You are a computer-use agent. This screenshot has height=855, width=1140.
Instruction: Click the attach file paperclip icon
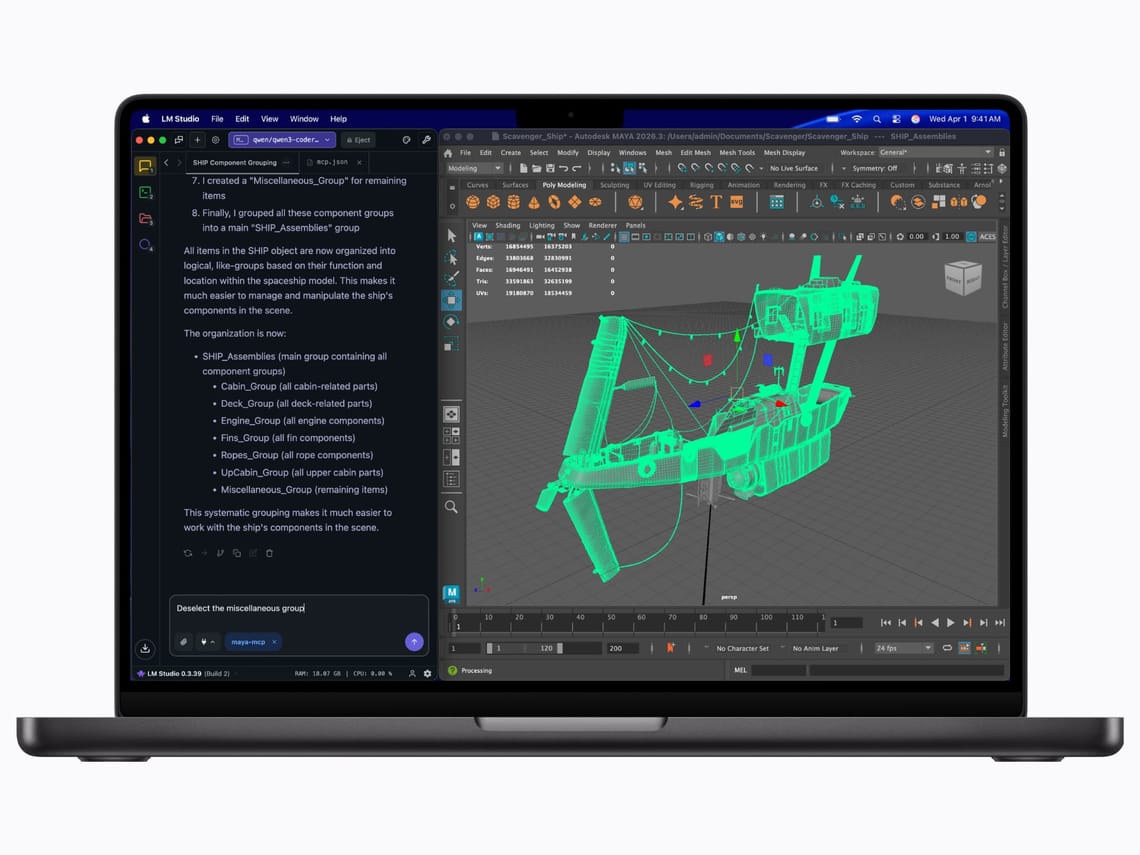184,642
